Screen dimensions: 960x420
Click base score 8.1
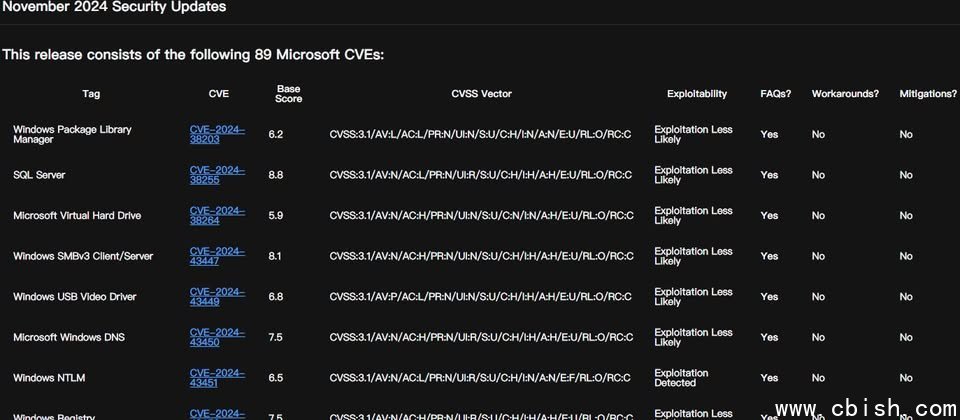click(x=275, y=256)
